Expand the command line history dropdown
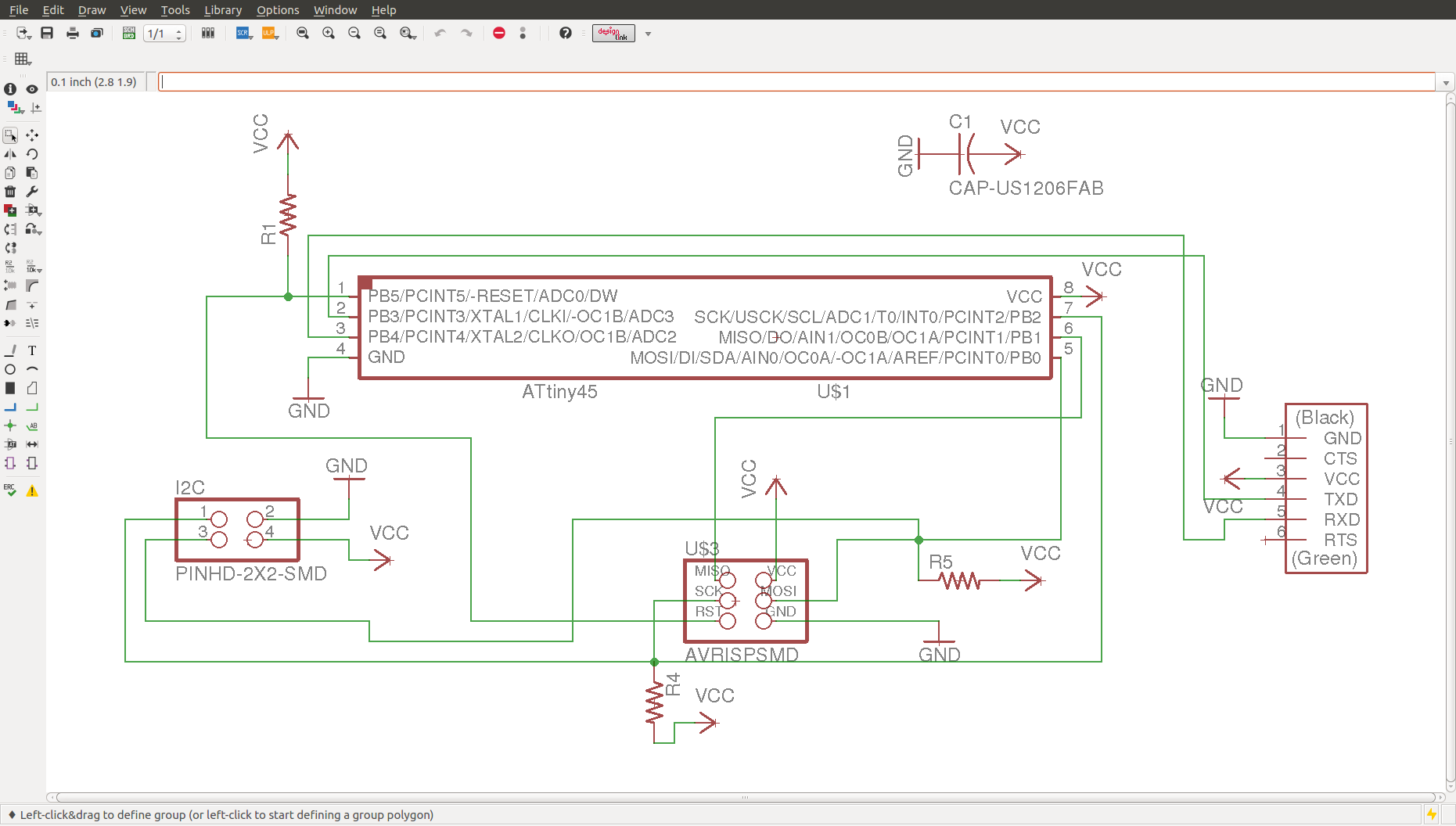Viewport: 1456px width, 826px height. pyautogui.click(x=1446, y=82)
